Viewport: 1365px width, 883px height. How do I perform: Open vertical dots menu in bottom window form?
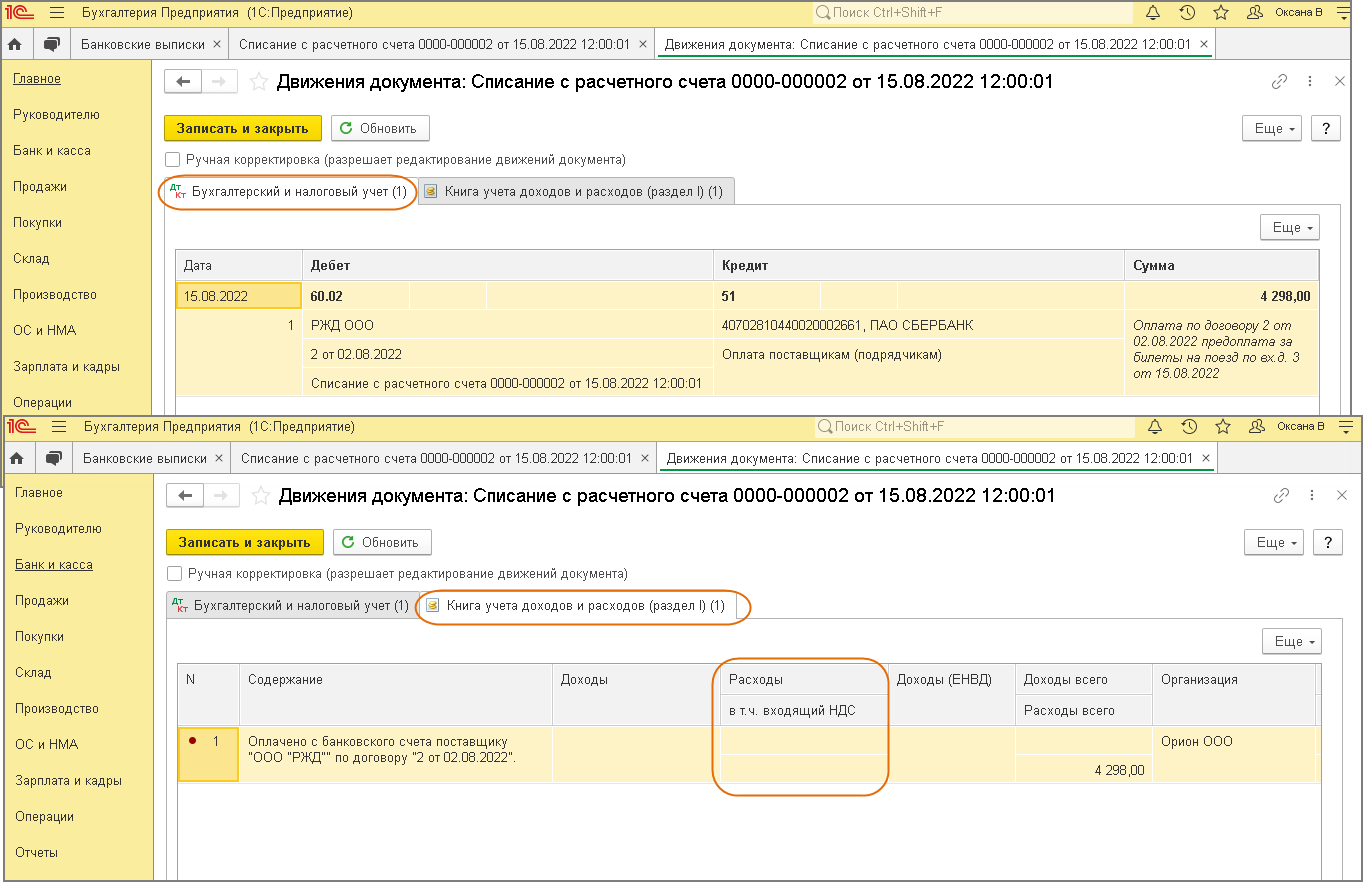[x=1313, y=495]
